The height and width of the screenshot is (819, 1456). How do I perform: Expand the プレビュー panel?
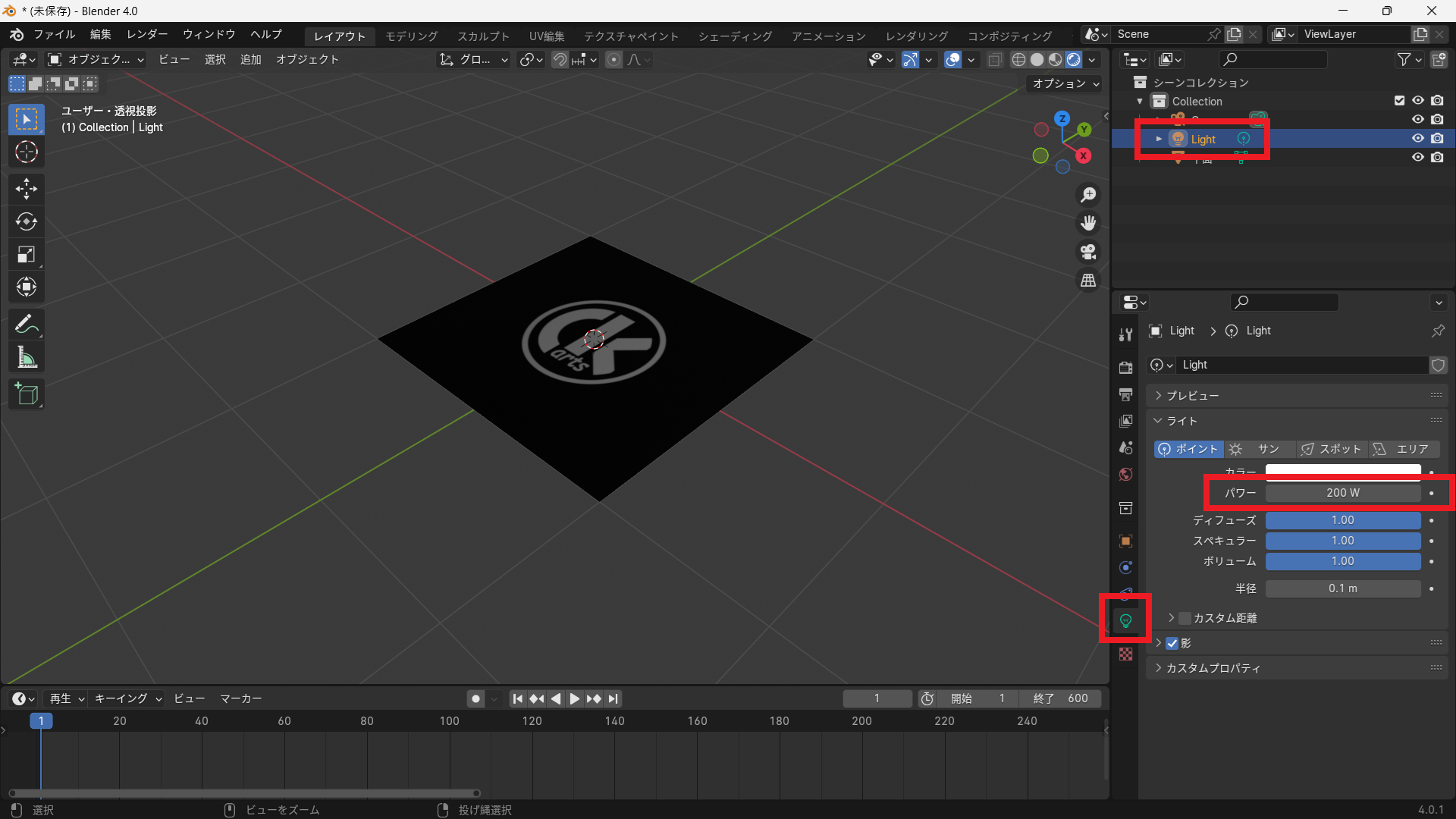tap(1192, 396)
